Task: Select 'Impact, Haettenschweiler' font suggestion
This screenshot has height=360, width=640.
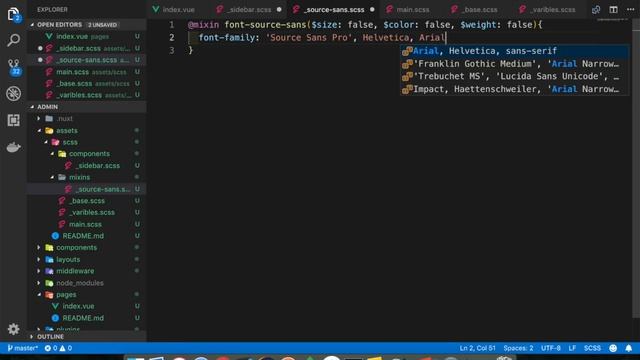Action: 514,89
